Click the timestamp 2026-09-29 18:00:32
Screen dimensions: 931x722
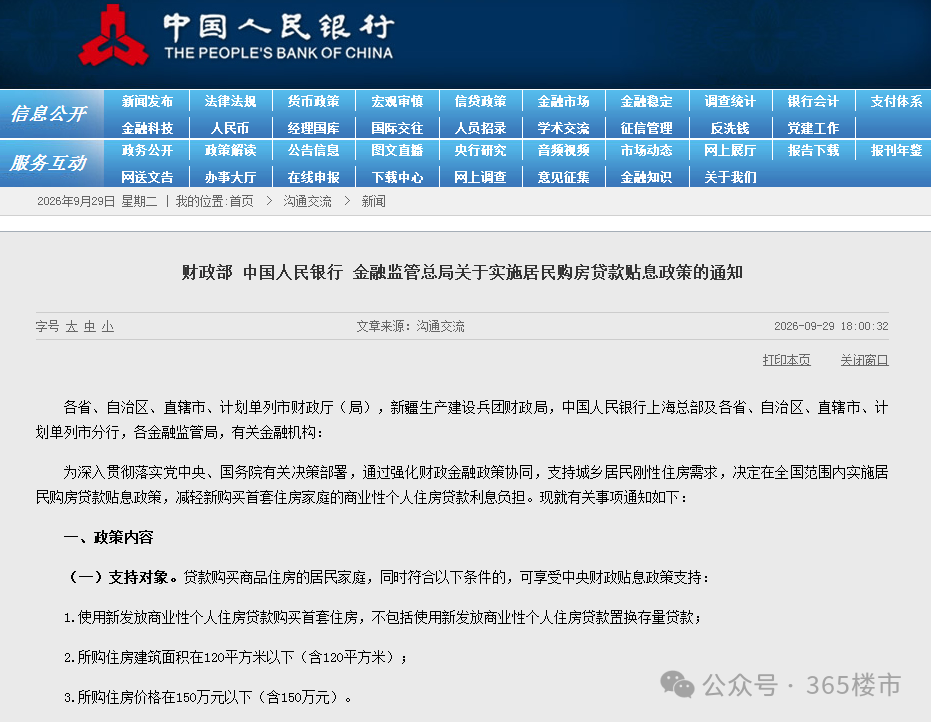click(831, 326)
